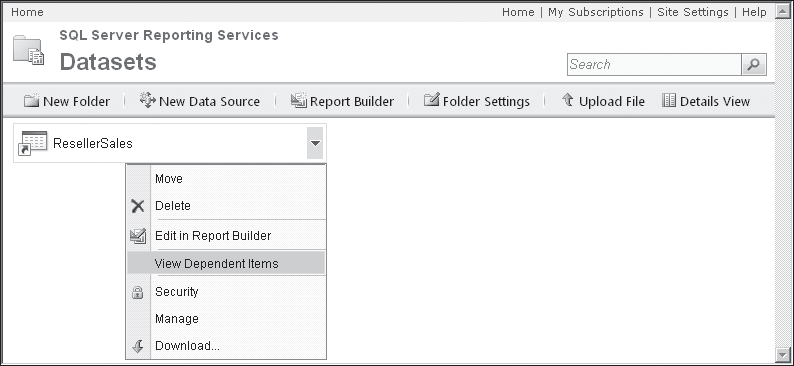This screenshot has height=366, width=794.
Task: Click the Report Builder toolbar icon
Action: [299, 101]
